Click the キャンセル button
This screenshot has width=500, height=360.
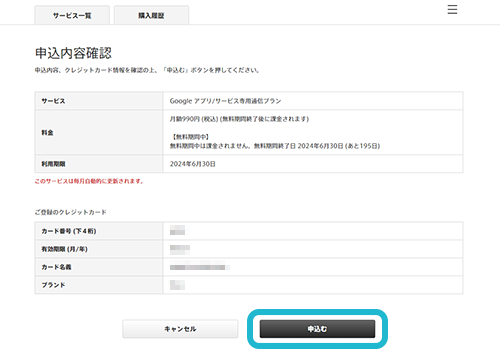180,329
